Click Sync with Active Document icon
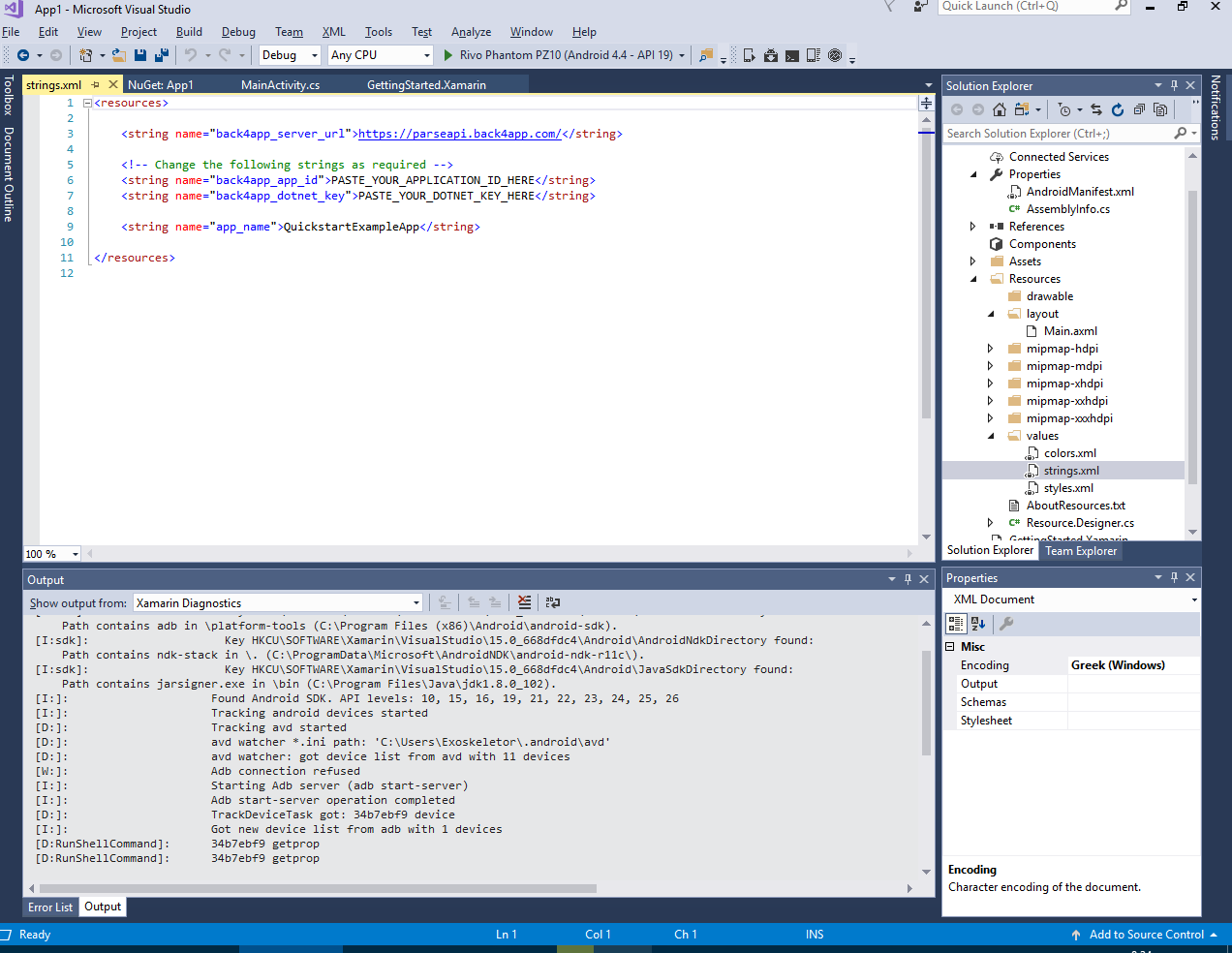 [x=1096, y=109]
